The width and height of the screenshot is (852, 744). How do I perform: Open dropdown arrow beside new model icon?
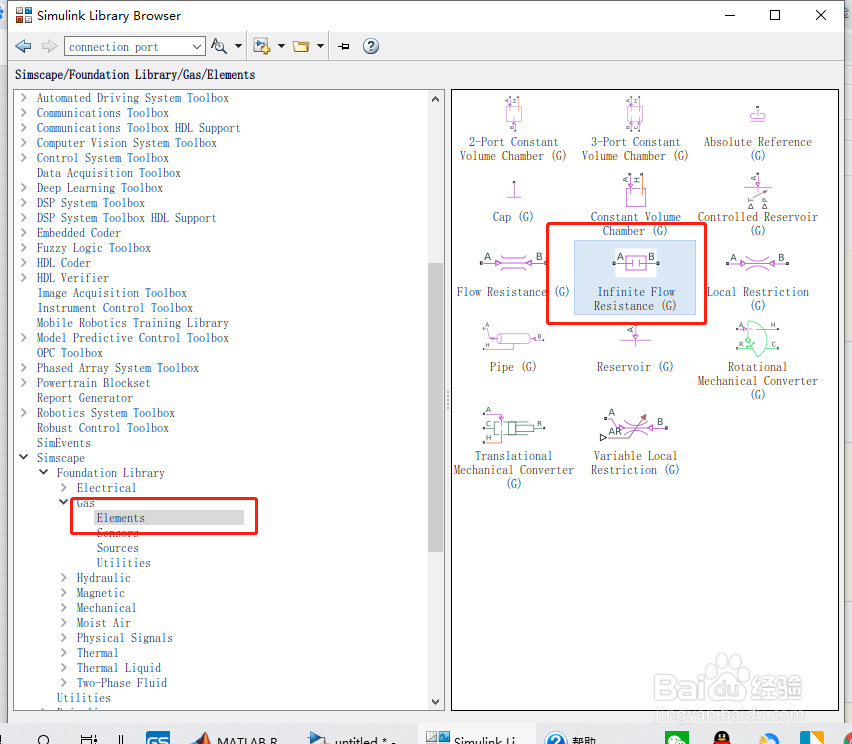[281, 46]
